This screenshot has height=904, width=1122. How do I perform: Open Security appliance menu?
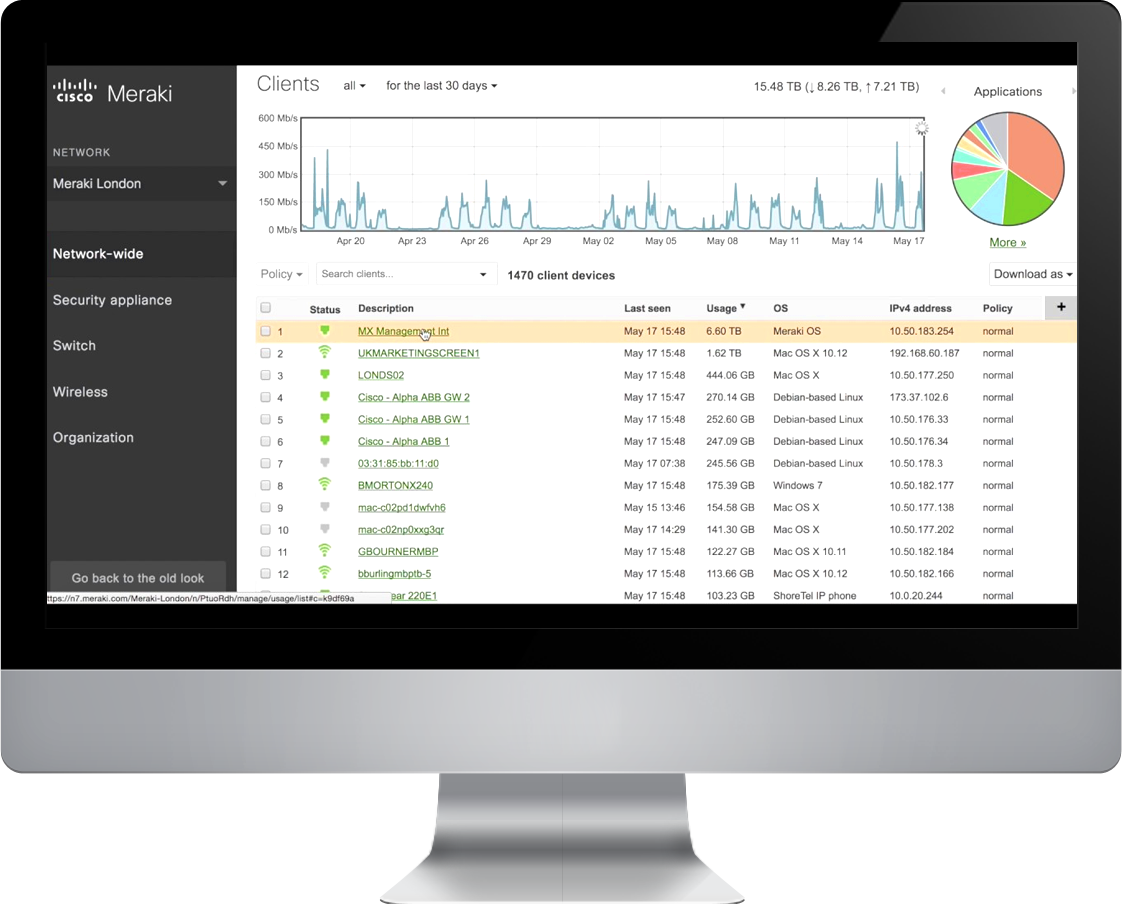coord(112,300)
